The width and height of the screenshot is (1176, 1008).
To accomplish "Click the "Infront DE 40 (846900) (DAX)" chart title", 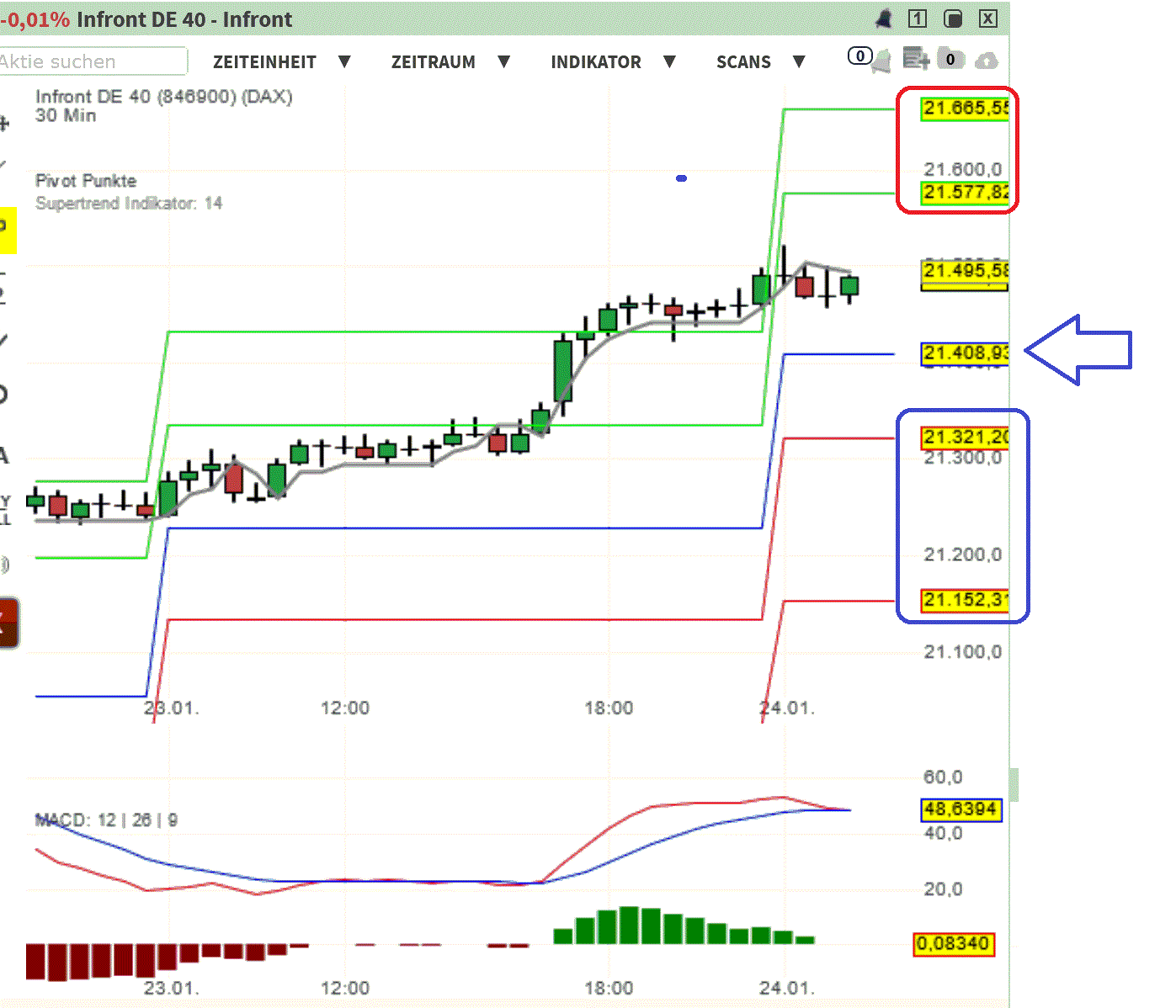I will (163, 97).
